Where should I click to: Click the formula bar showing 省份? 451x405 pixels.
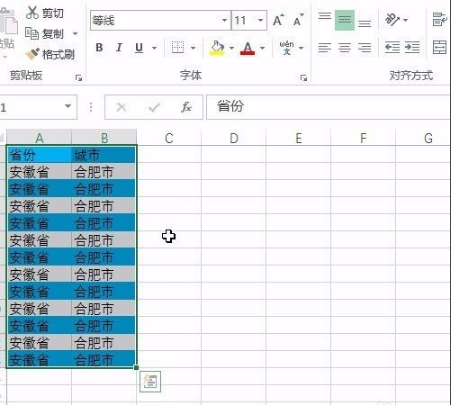point(328,107)
